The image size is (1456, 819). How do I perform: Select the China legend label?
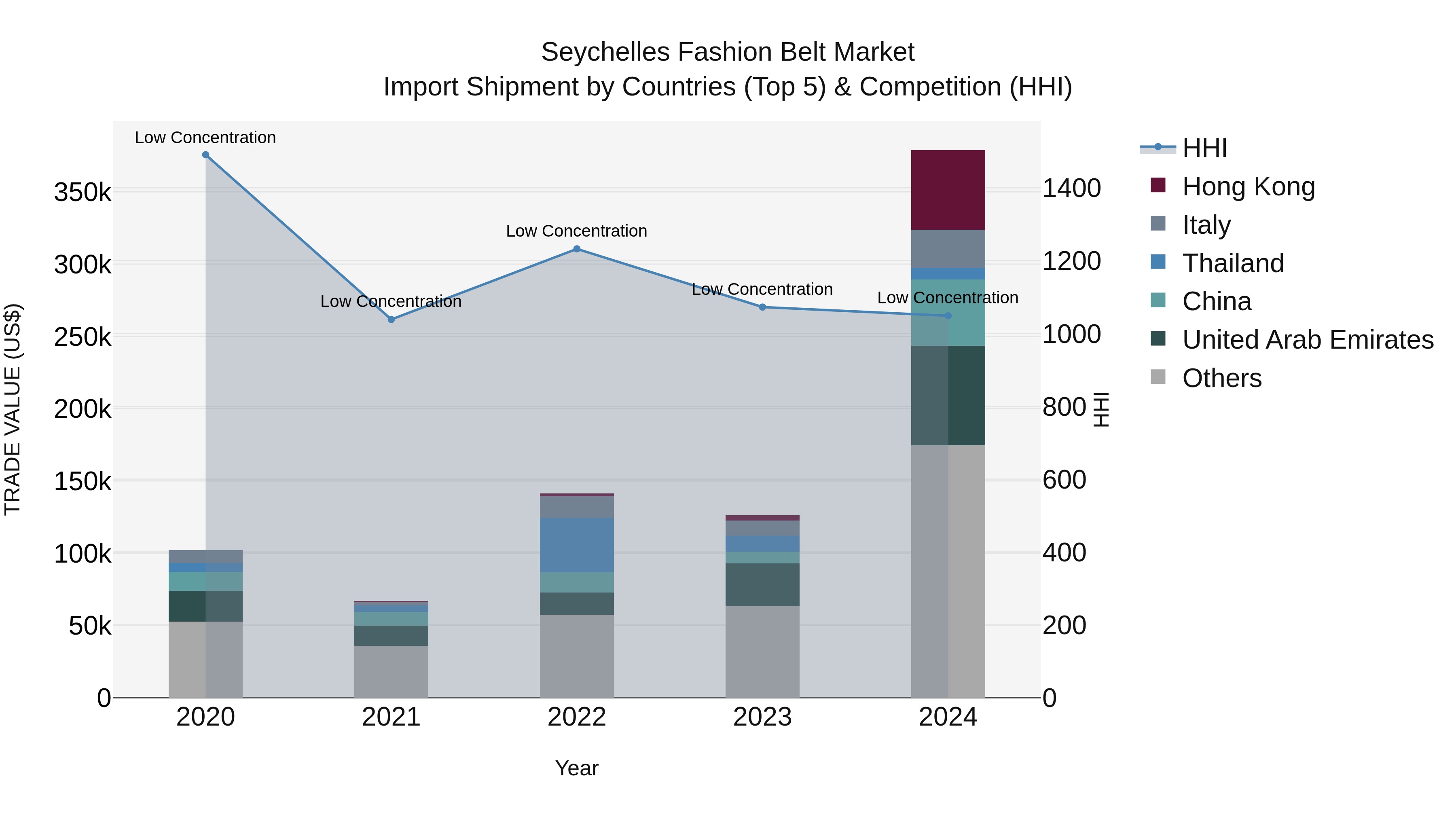1217,302
